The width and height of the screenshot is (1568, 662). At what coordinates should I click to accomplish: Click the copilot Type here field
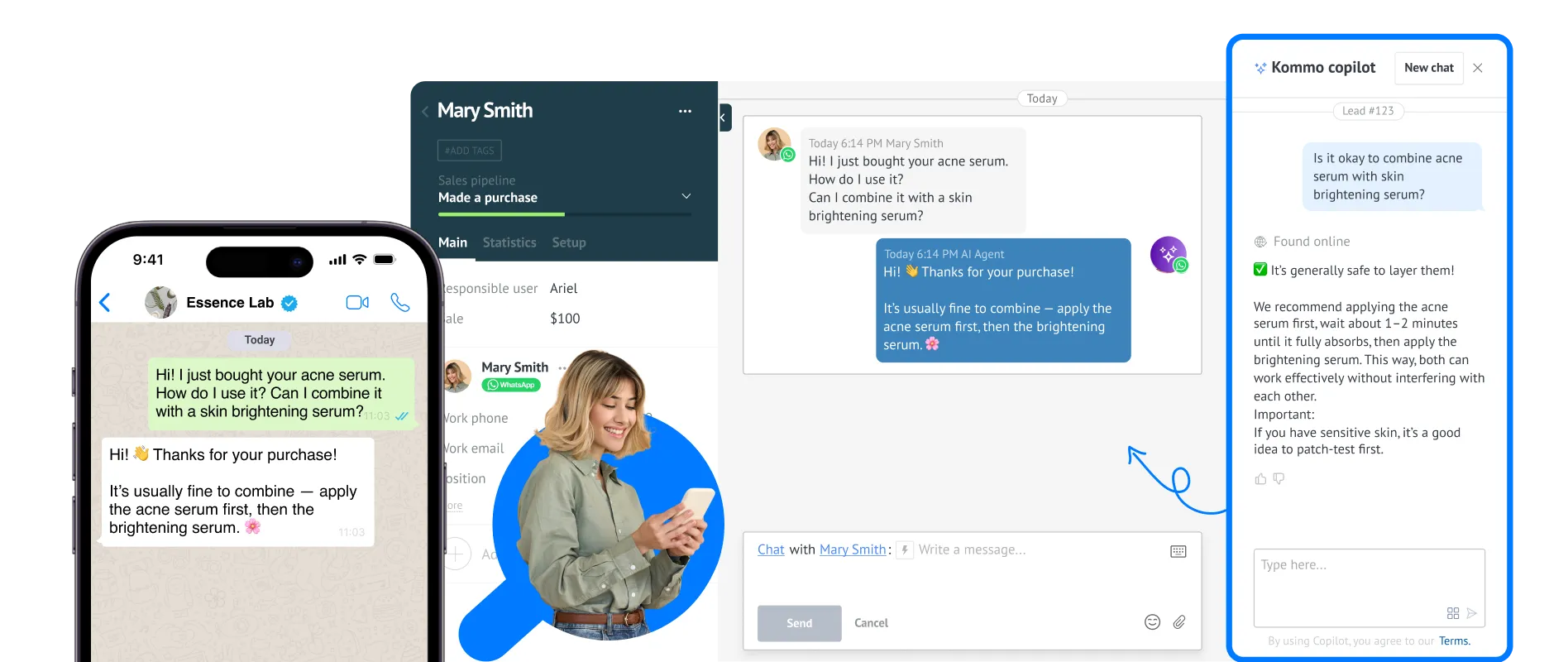(x=1369, y=588)
